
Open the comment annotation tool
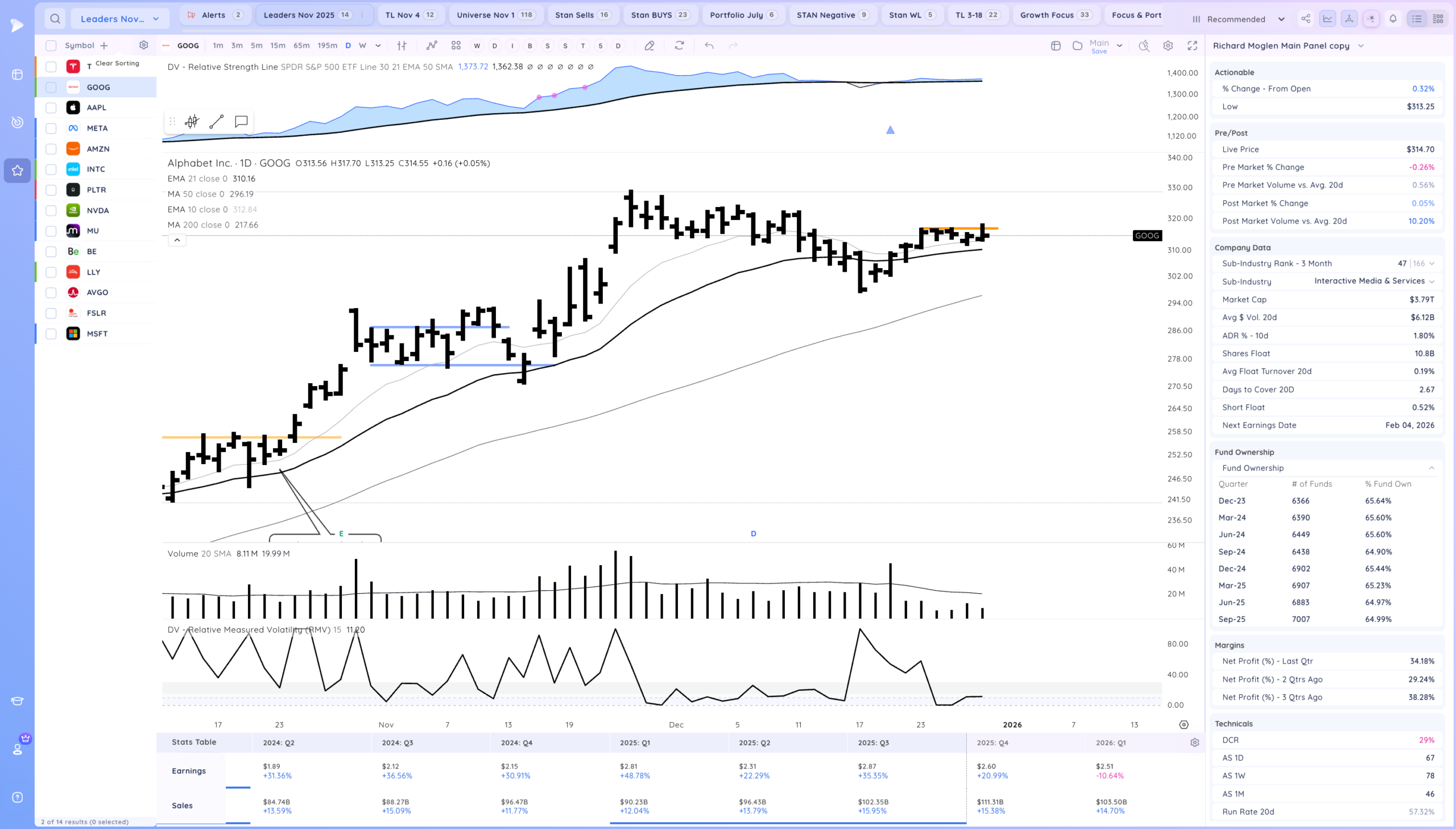coord(241,121)
